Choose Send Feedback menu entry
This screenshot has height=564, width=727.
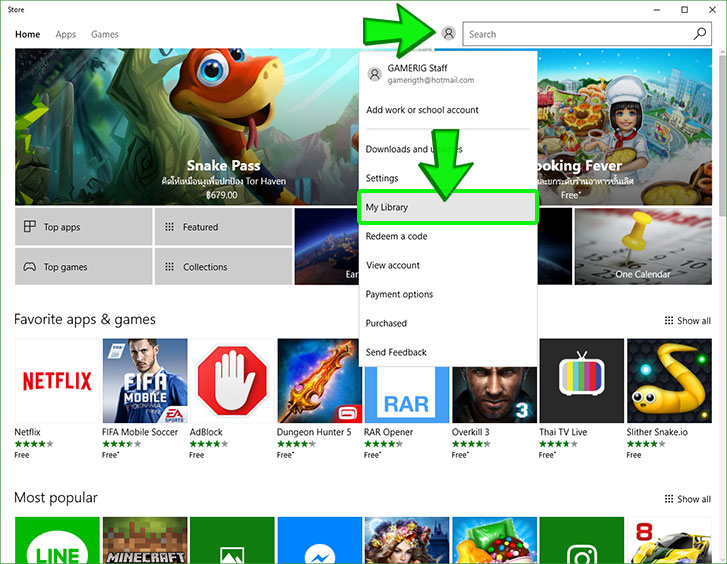[448, 352]
